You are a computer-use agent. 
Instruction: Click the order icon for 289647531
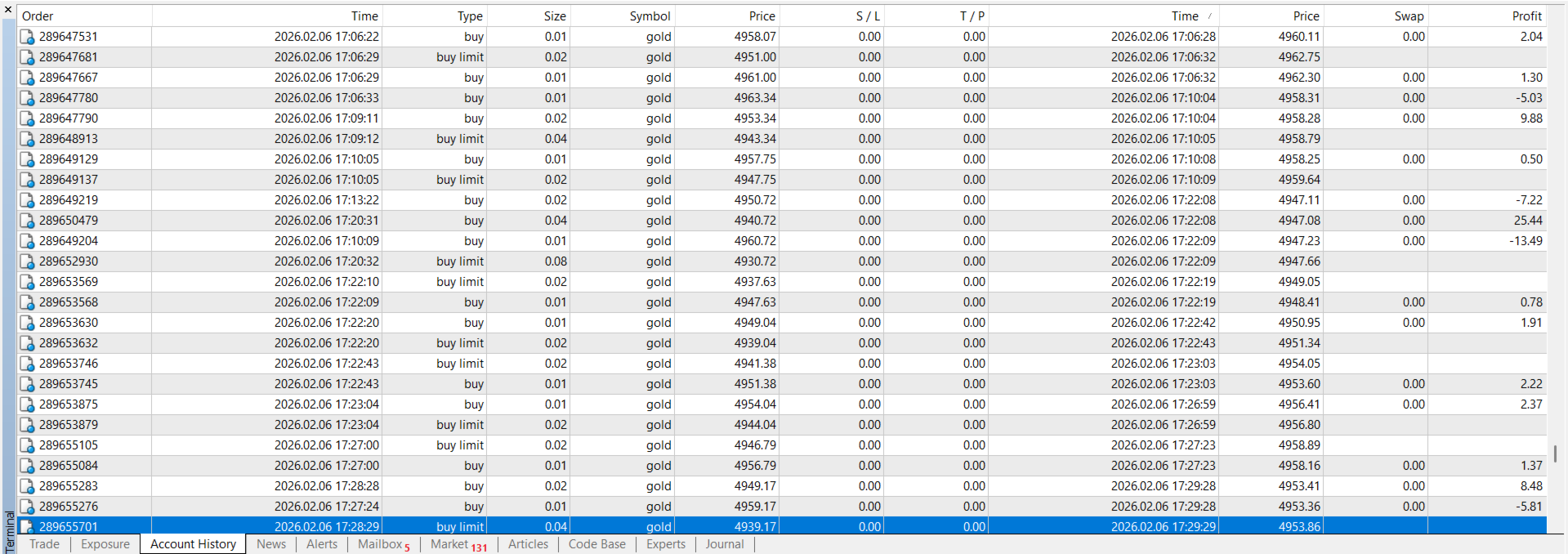(x=27, y=37)
